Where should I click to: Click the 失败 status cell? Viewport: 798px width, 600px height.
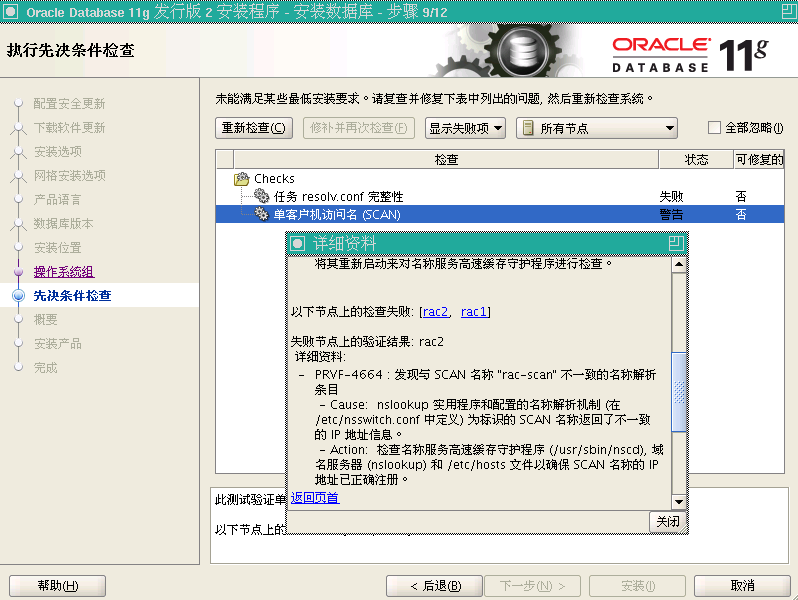pyautogui.click(x=671, y=196)
